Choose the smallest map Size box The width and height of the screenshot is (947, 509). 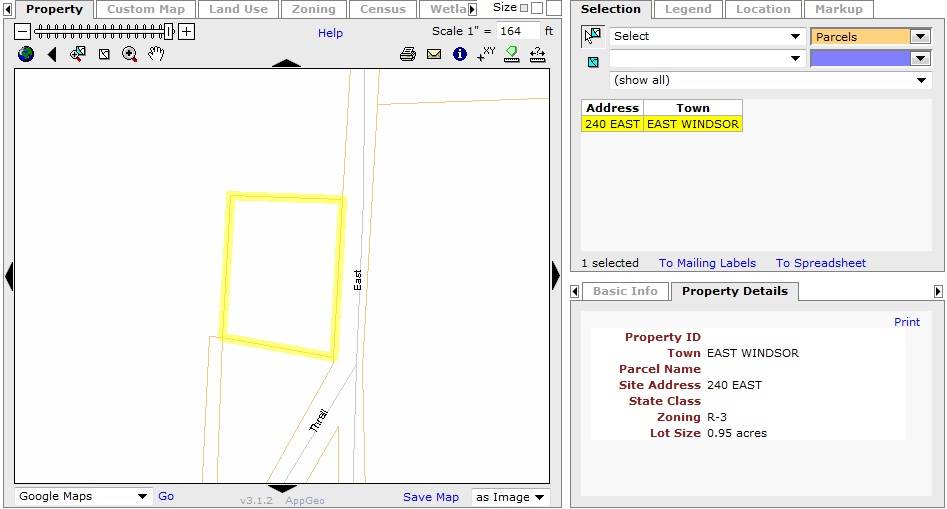click(524, 8)
